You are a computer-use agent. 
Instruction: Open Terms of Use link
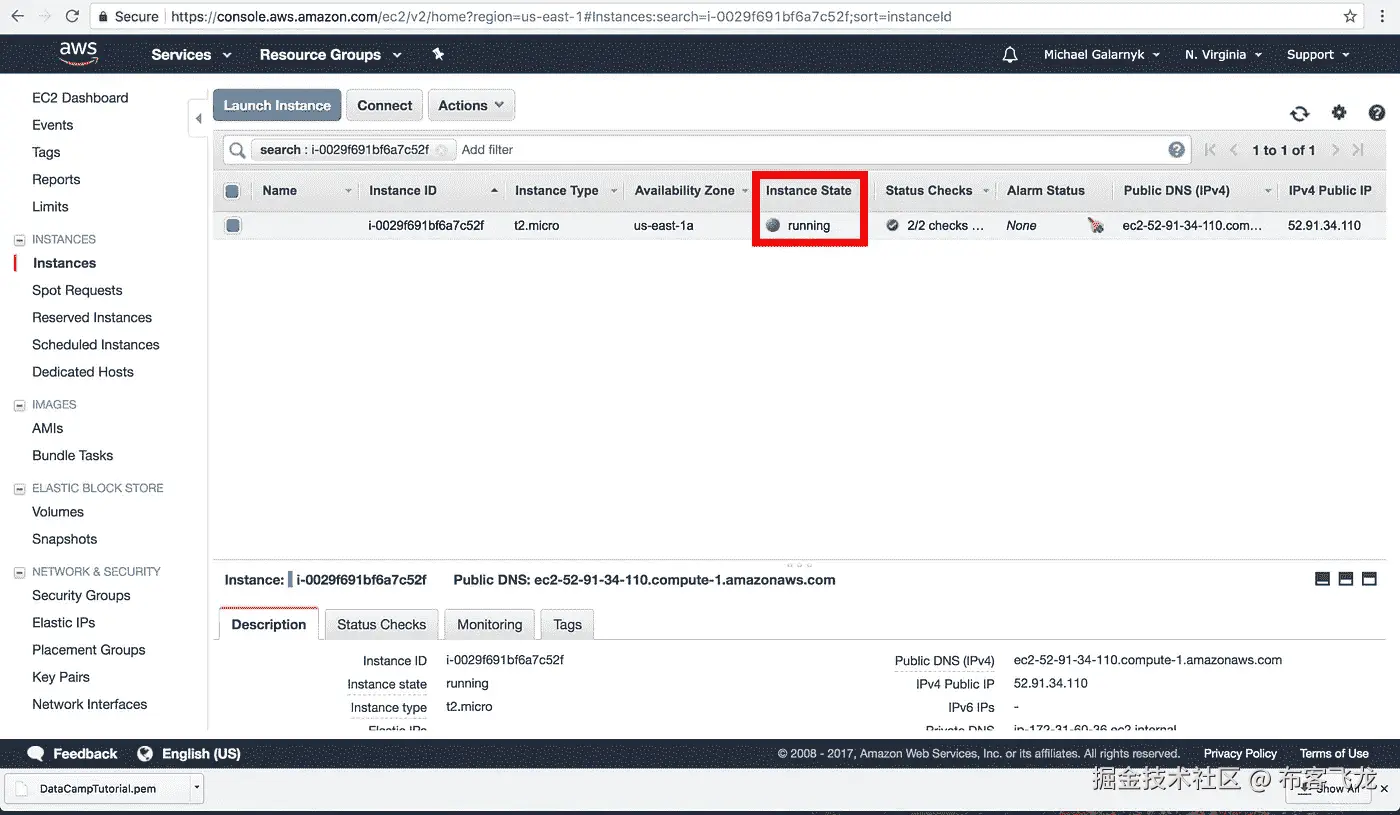[1334, 754]
